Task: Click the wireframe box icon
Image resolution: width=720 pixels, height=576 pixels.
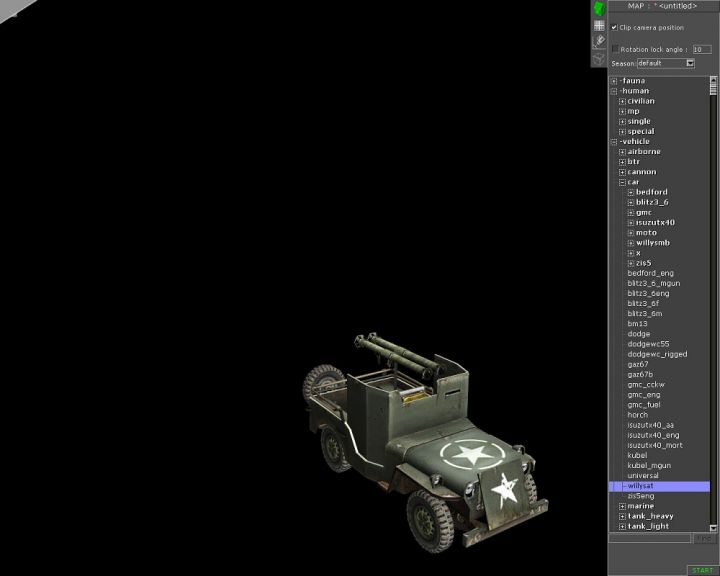Action: tap(599, 58)
